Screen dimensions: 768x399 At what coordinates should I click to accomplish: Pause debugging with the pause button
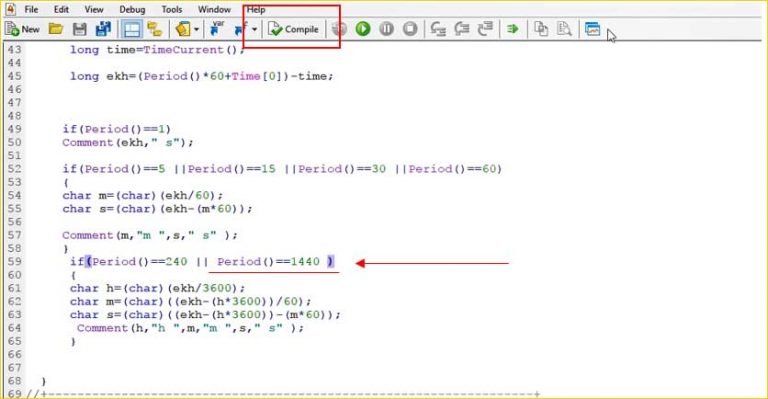coord(386,29)
